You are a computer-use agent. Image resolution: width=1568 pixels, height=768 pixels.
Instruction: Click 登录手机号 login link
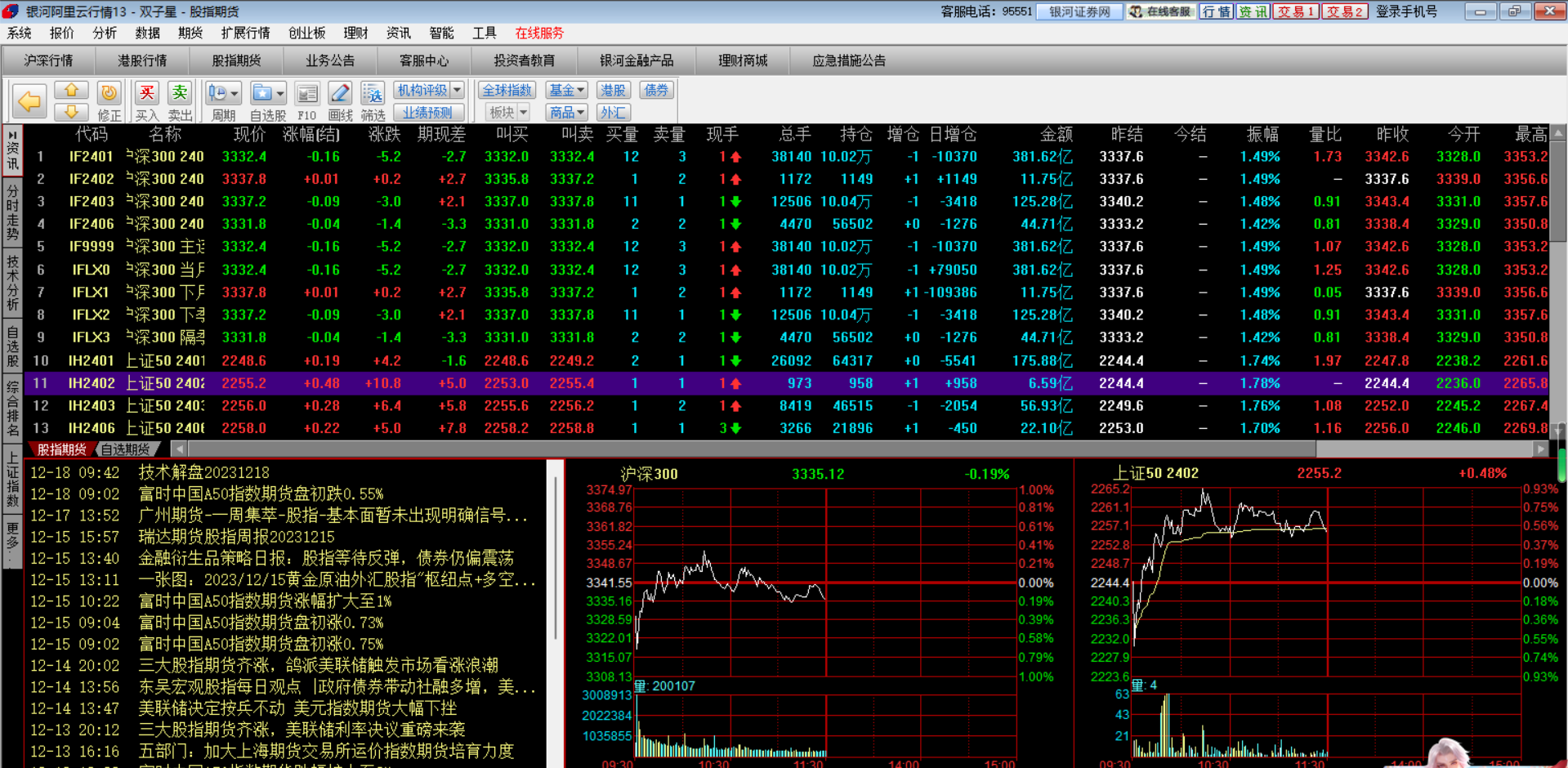pos(1406,11)
